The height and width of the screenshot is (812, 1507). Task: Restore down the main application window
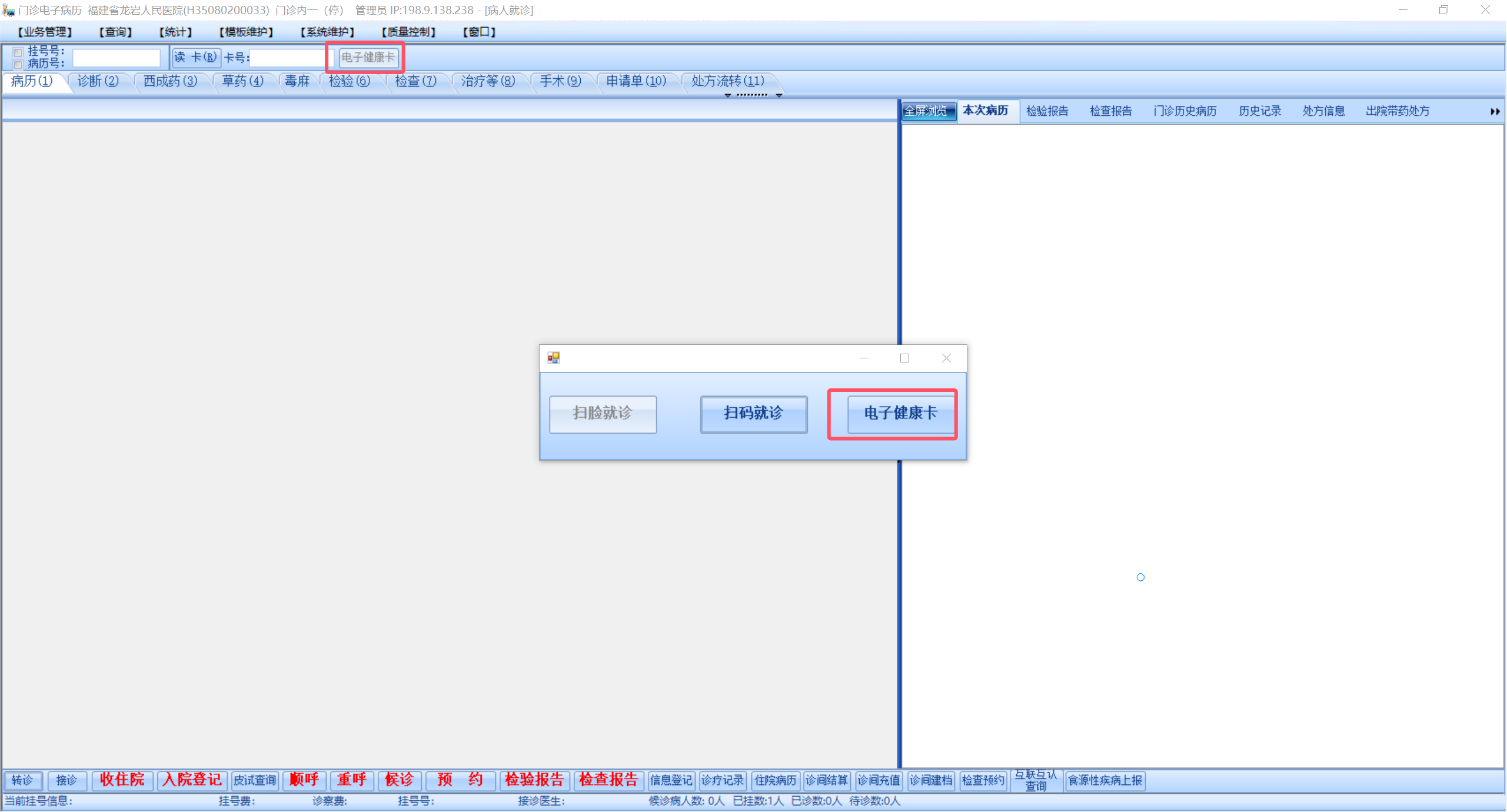click(x=1443, y=10)
